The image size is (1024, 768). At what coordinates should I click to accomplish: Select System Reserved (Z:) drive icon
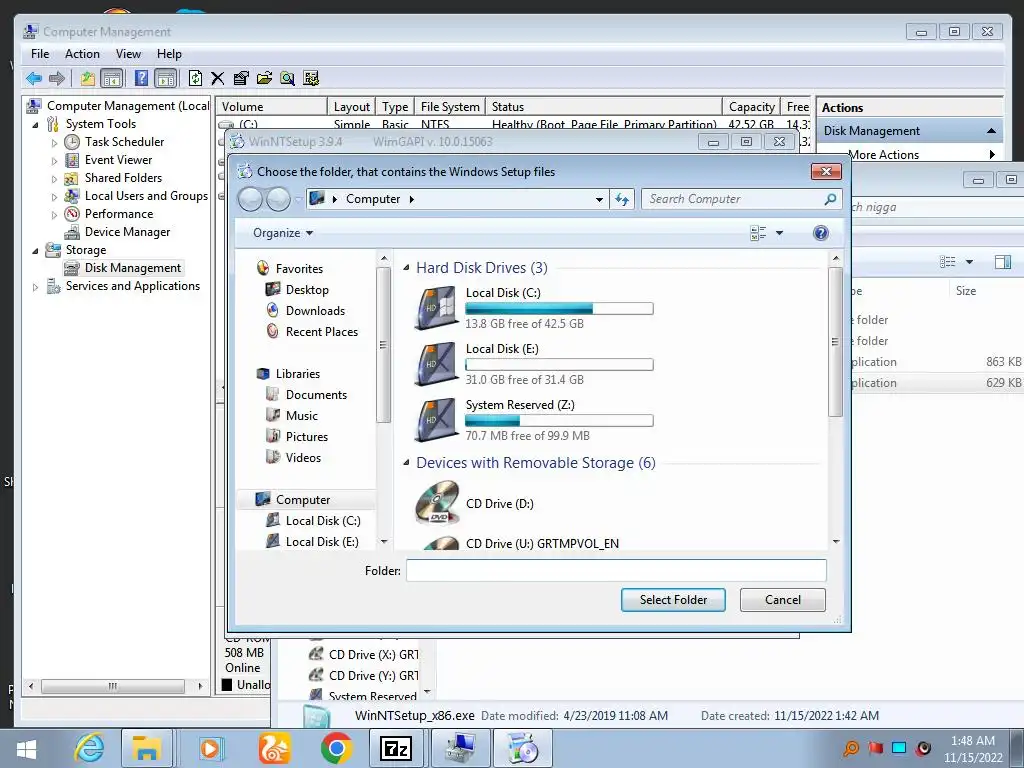[436, 420]
